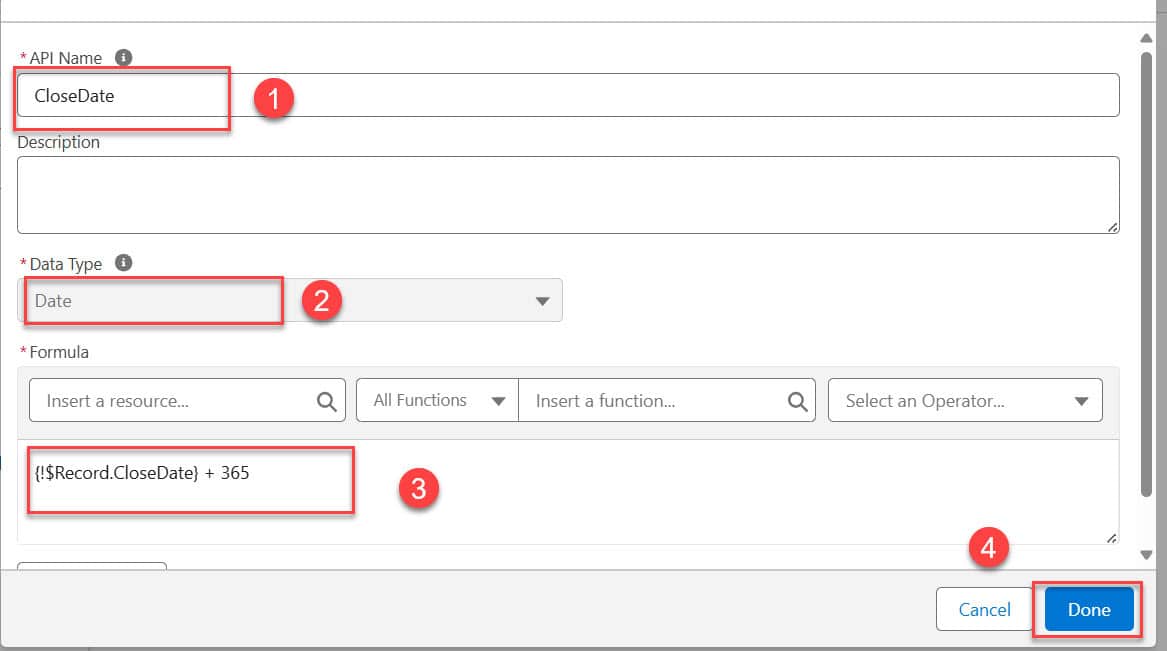Click the function search magnifier icon
Screen dimensions: 1167x651
pos(797,401)
